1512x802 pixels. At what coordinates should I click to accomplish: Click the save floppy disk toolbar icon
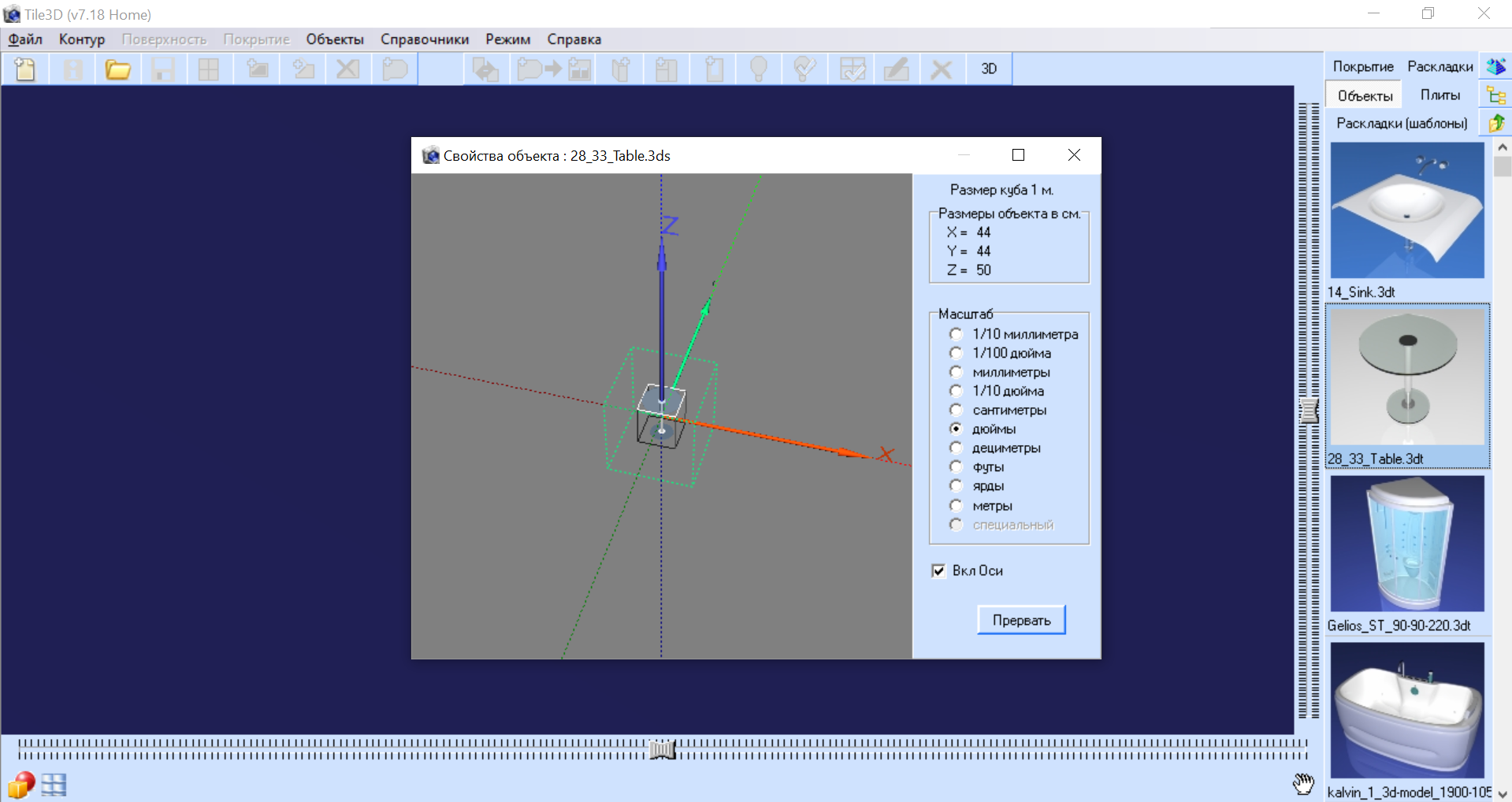163,69
